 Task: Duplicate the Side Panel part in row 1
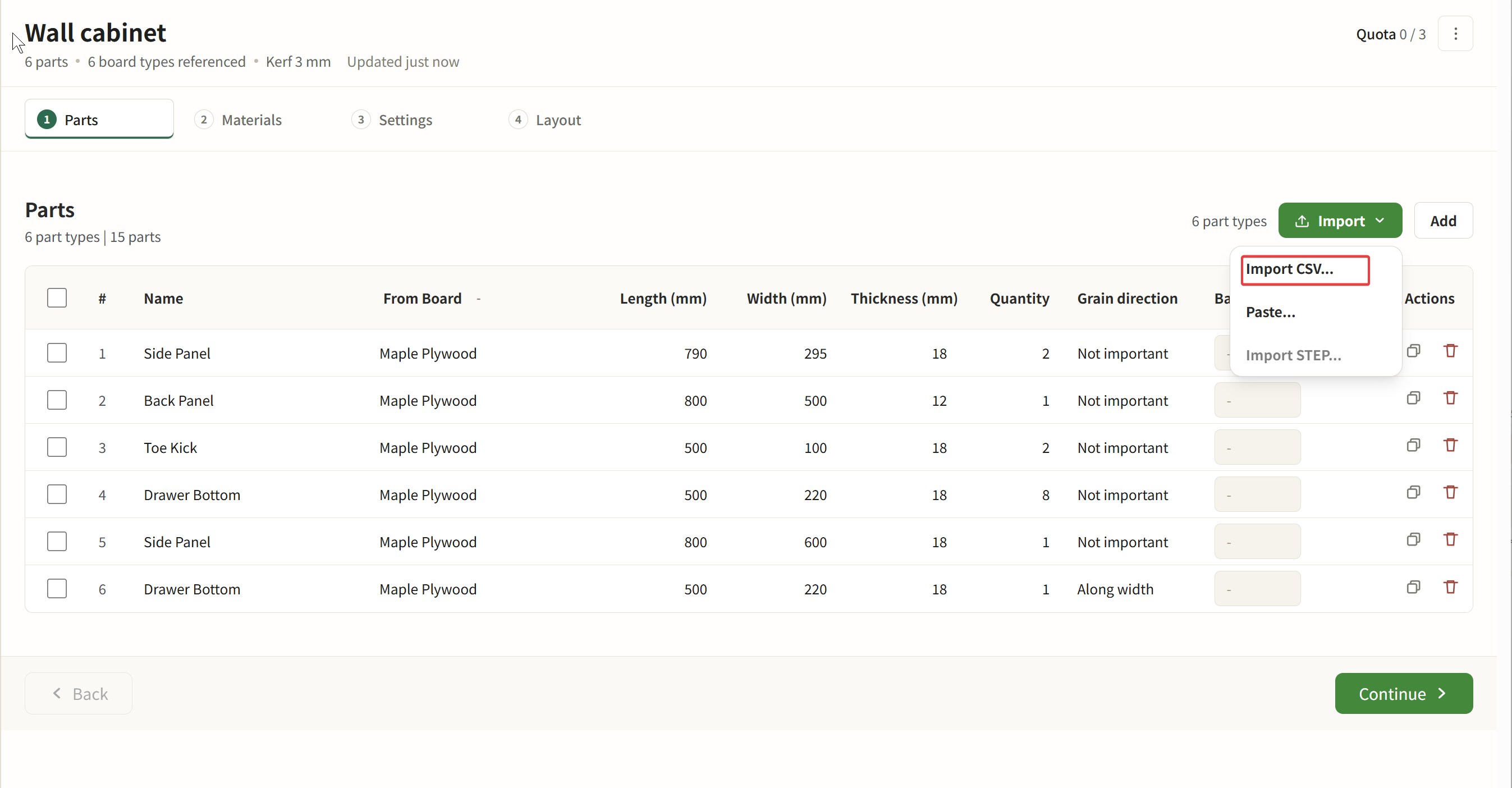click(x=1414, y=351)
